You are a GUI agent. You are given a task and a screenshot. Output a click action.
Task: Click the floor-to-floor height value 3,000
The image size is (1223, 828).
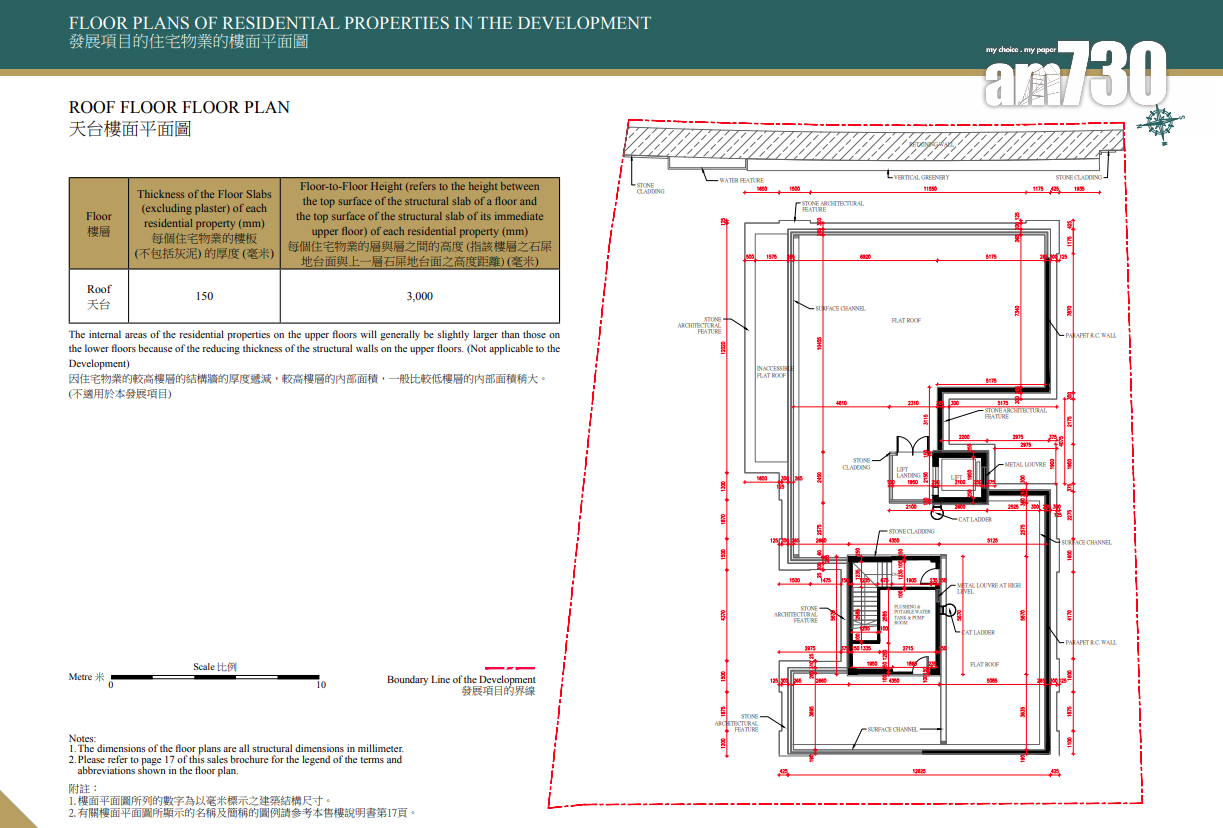419,296
